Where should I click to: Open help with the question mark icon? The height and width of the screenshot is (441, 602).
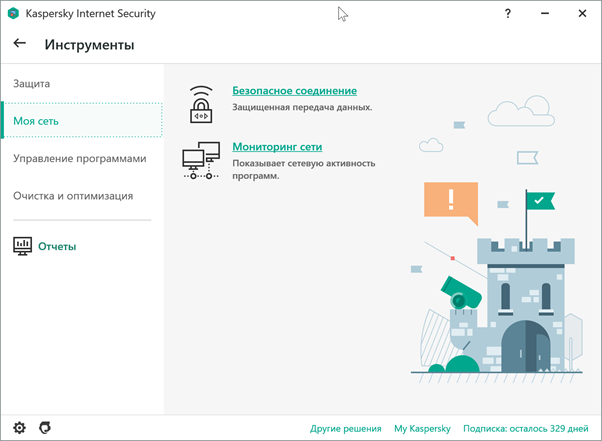(508, 13)
